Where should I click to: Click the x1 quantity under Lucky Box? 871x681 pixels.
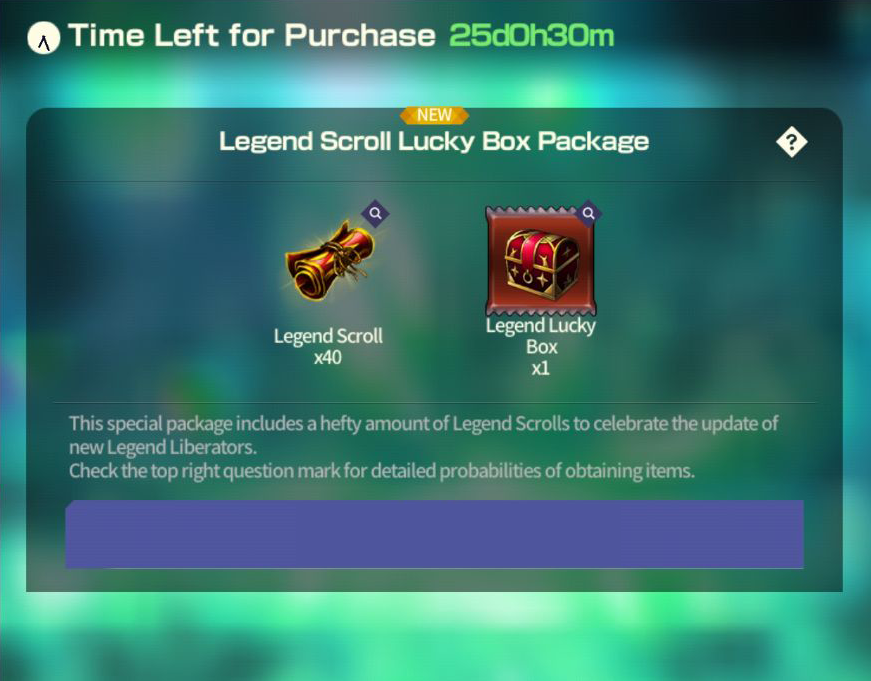pyautogui.click(x=540, y=368)
